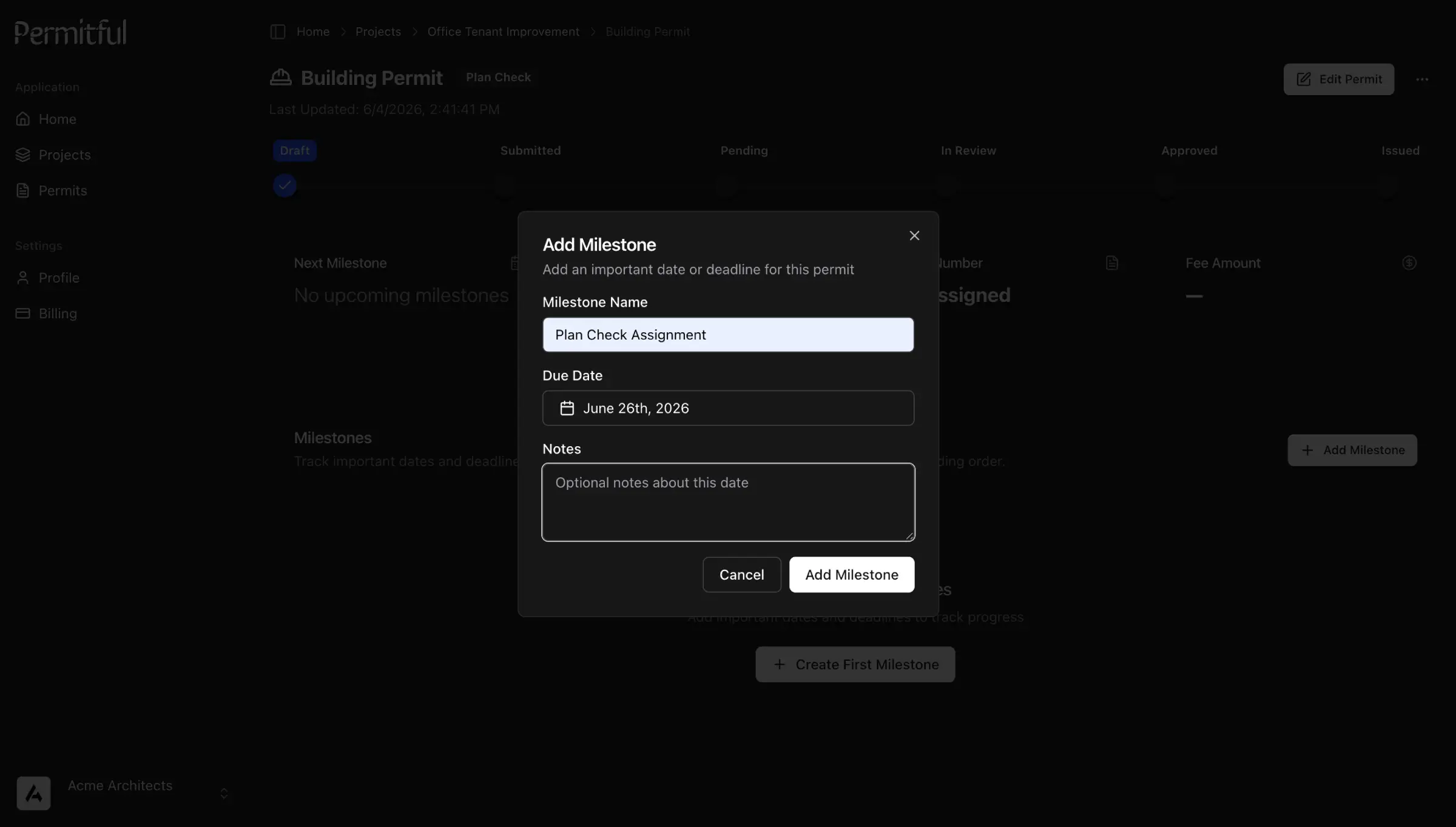Click the Permits document icon
Screen dimensions: 1456x827
[x=23, y=190]
